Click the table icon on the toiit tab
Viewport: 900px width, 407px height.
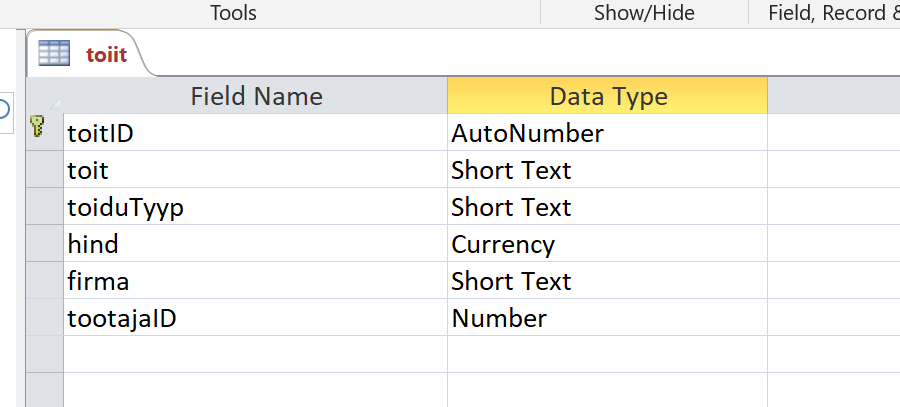point(54,53)
